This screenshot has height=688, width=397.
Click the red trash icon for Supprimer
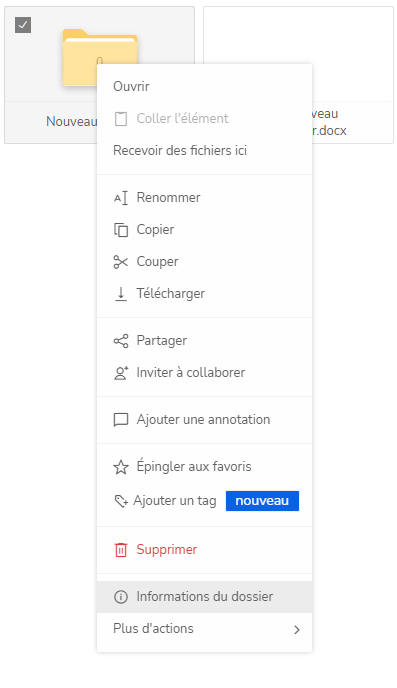[x=121, y=550]
